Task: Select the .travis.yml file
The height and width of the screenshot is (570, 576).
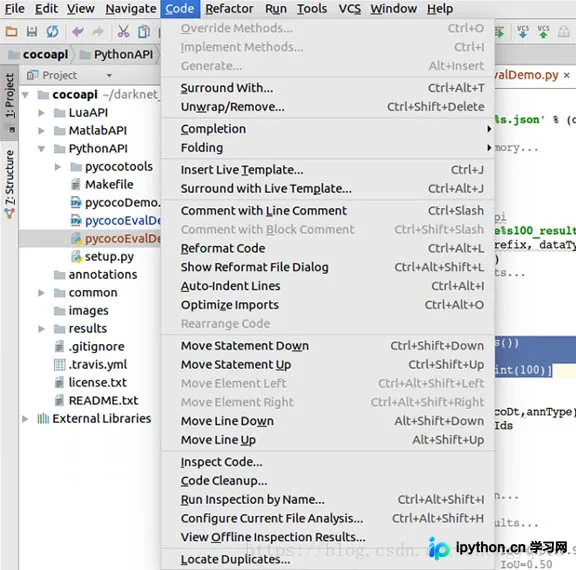Action: pos(97,364)
